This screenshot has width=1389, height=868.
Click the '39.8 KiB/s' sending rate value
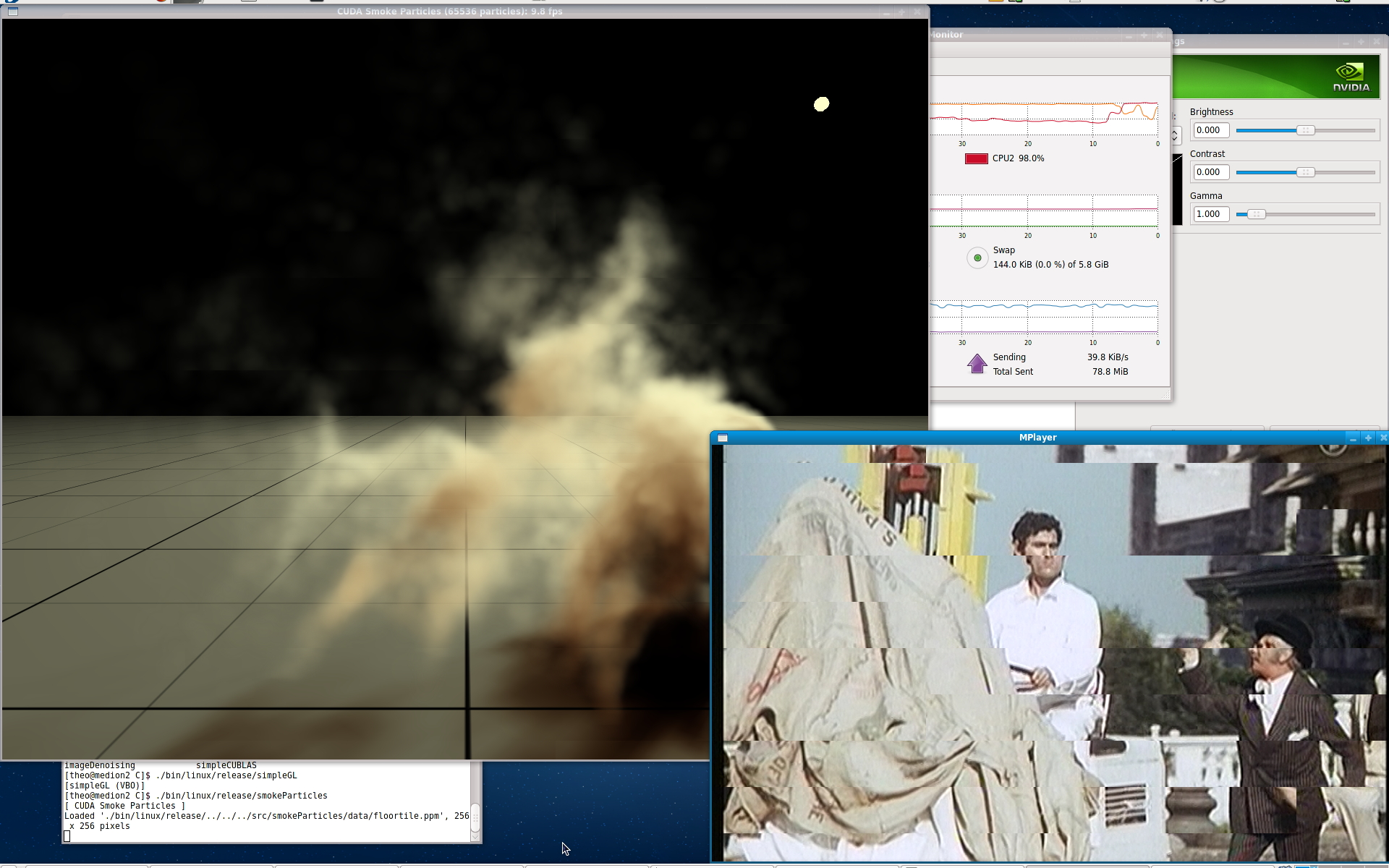coord(1108,357)
